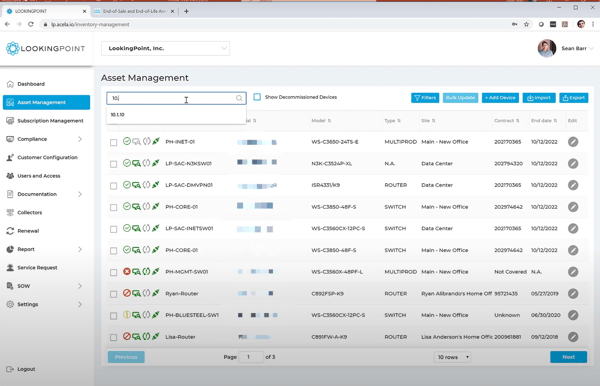Check the LP-SAC-DMVPN01 row checkbox

pyautogui.click(x=114, y=186)
